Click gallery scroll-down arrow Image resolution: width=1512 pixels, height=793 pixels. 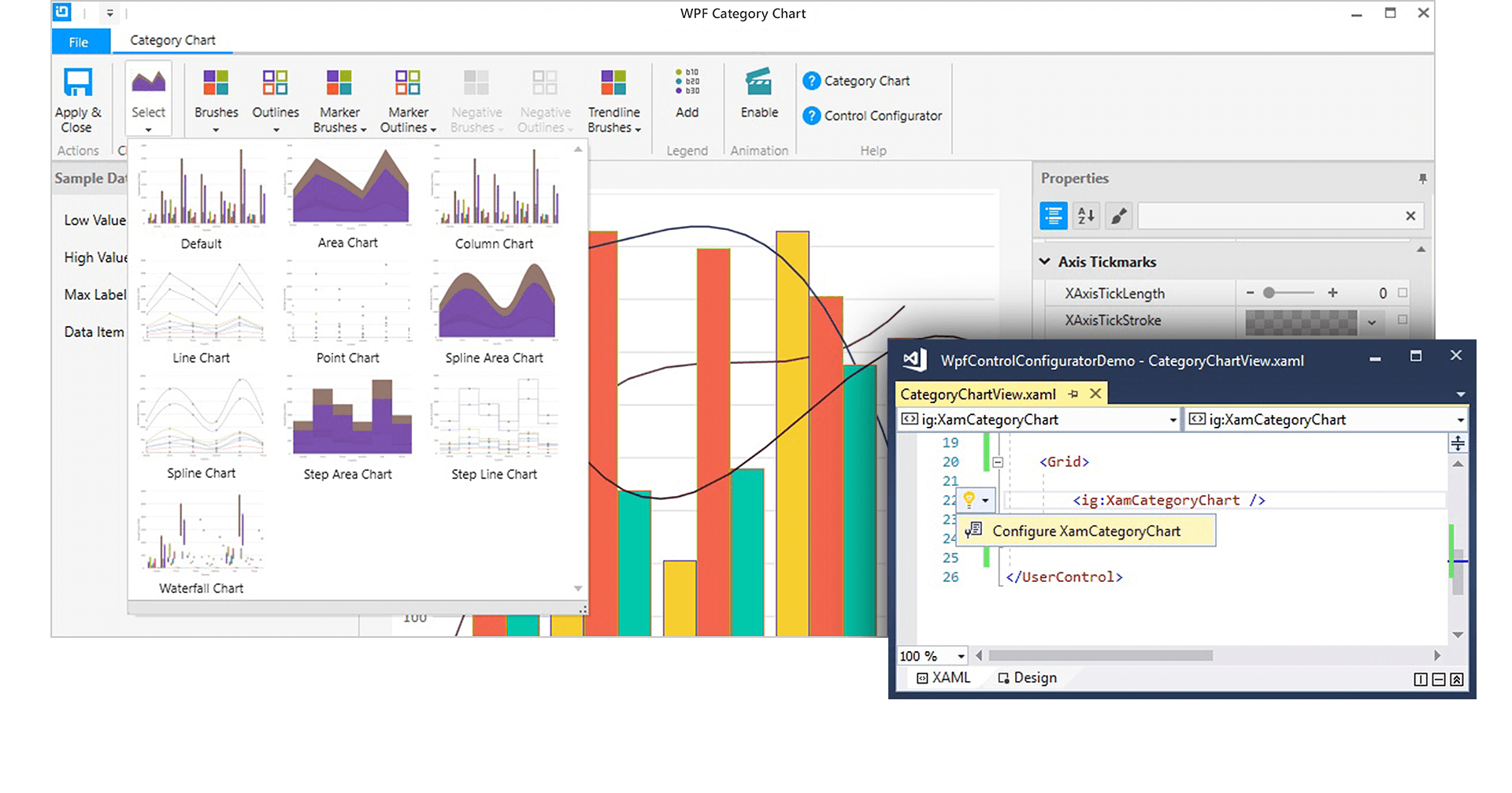(x=578, y=589)
